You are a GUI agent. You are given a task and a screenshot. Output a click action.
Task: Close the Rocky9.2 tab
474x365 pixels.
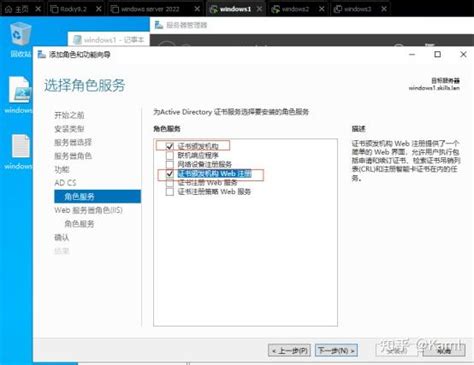coord(99,9)
